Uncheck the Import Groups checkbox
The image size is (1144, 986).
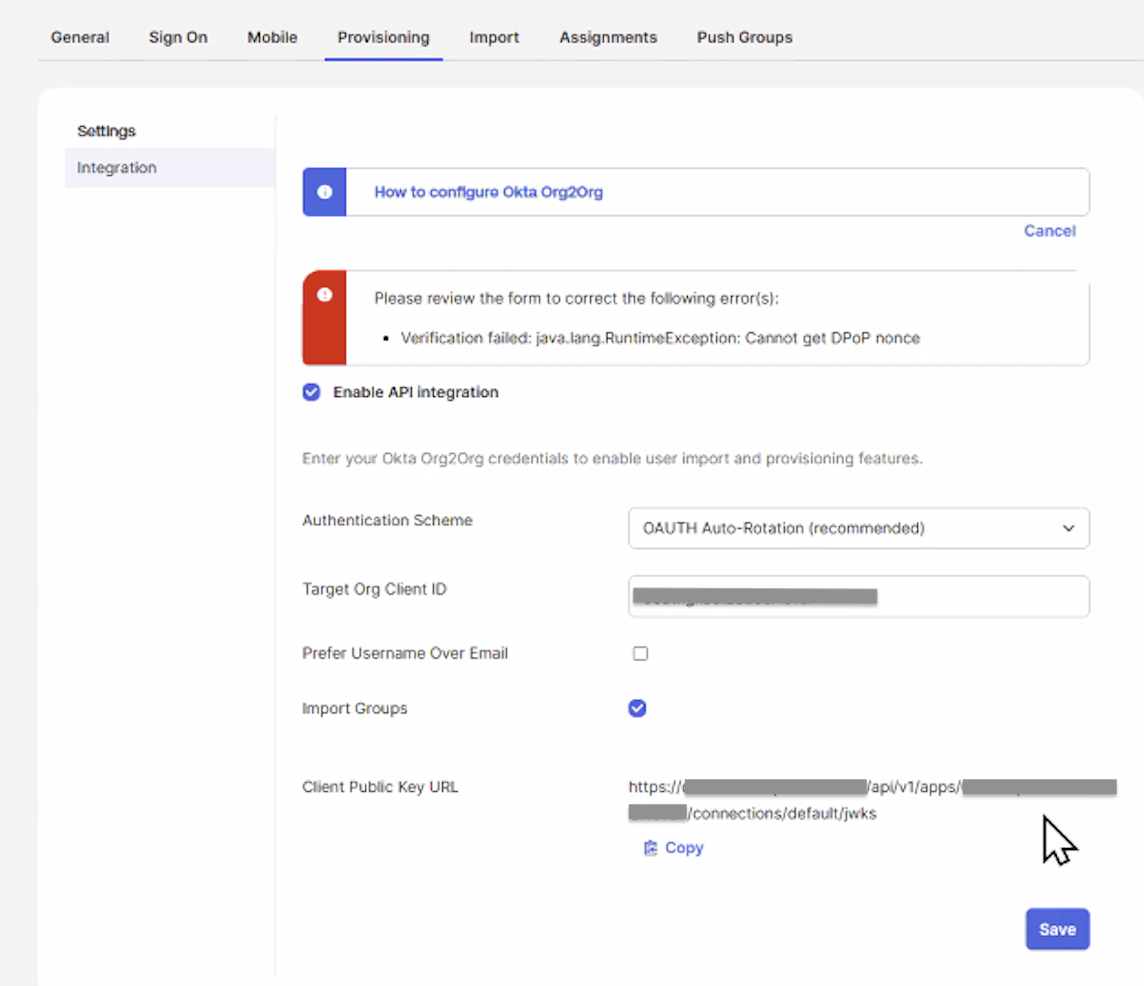637,708
